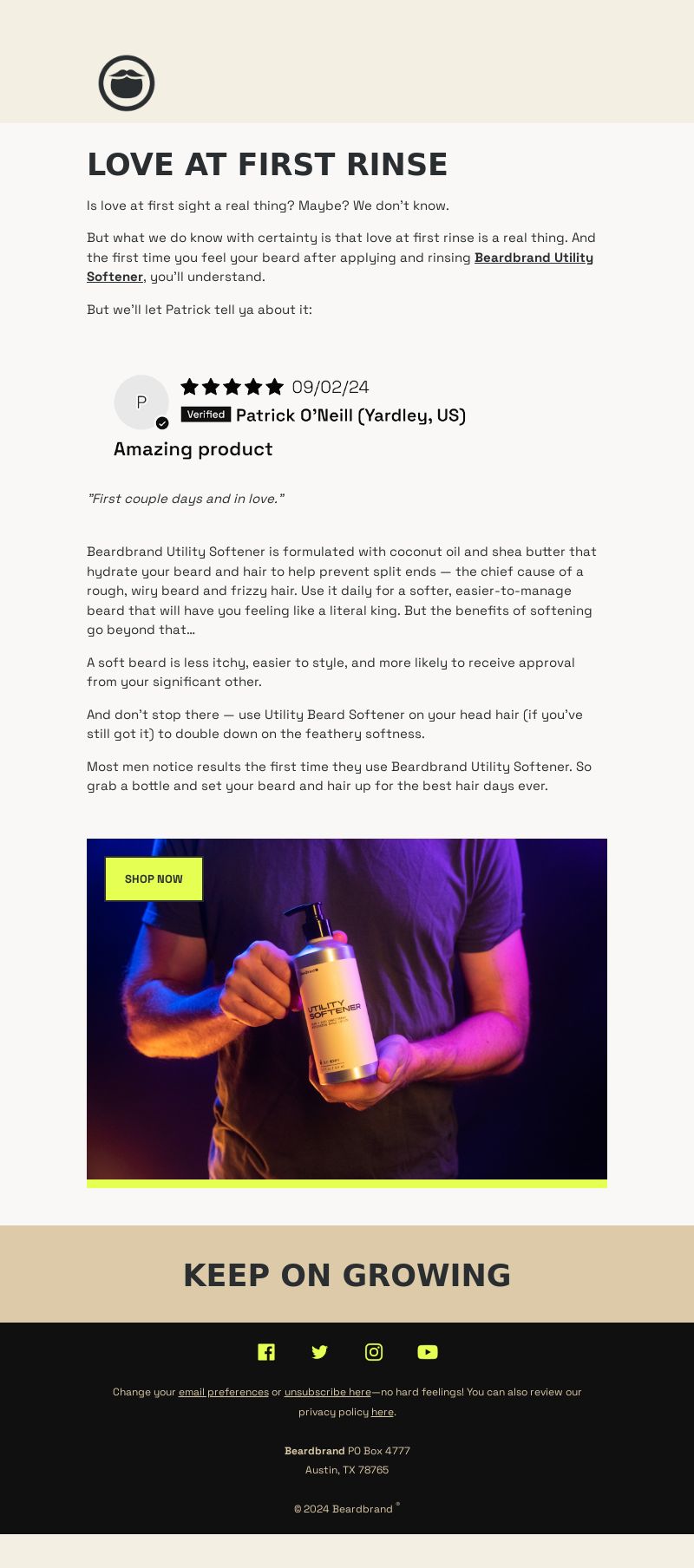
Task: Click the Beardbrand beard logo
Action: point(127,83)
